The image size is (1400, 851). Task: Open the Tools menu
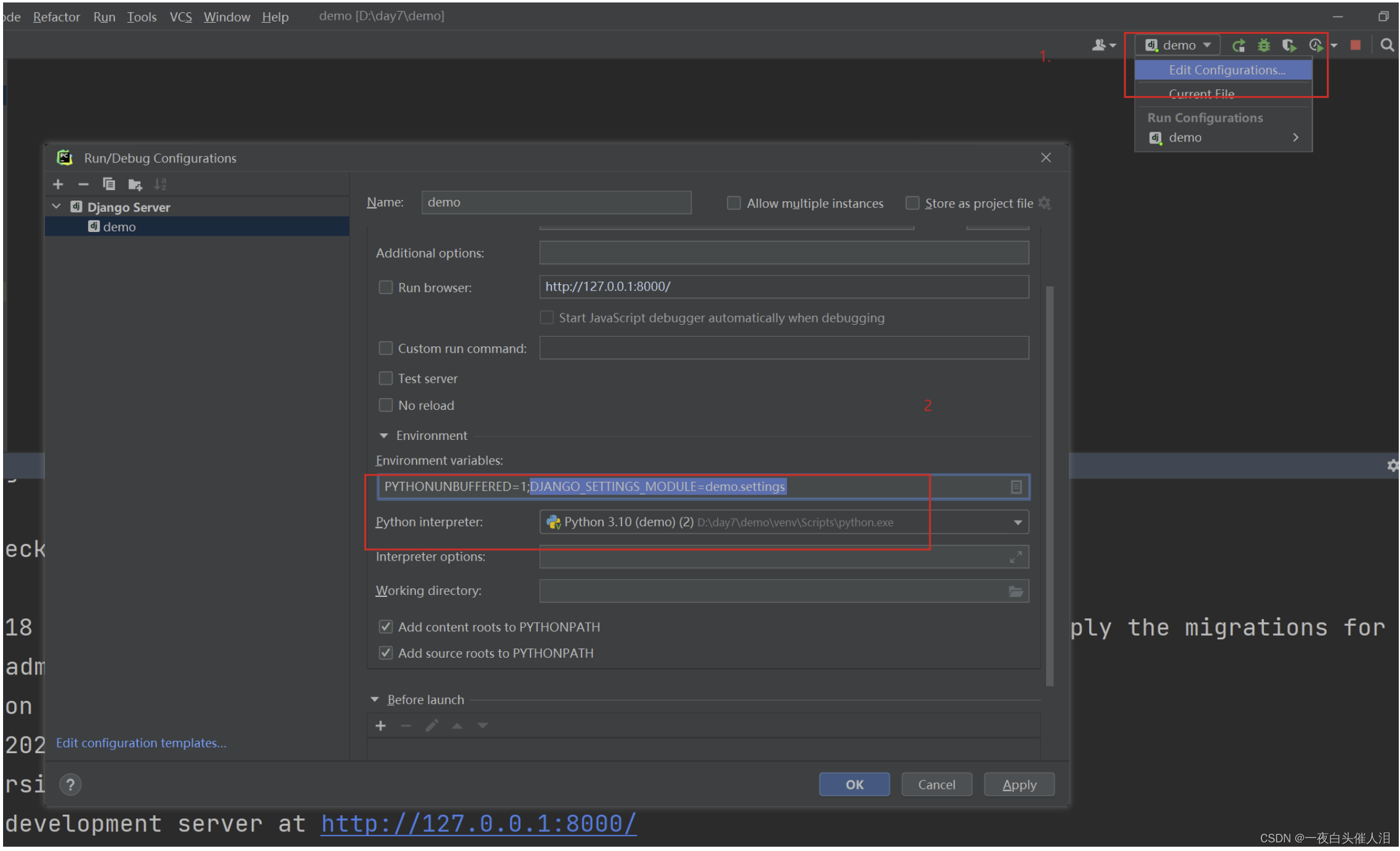[142, 17]
